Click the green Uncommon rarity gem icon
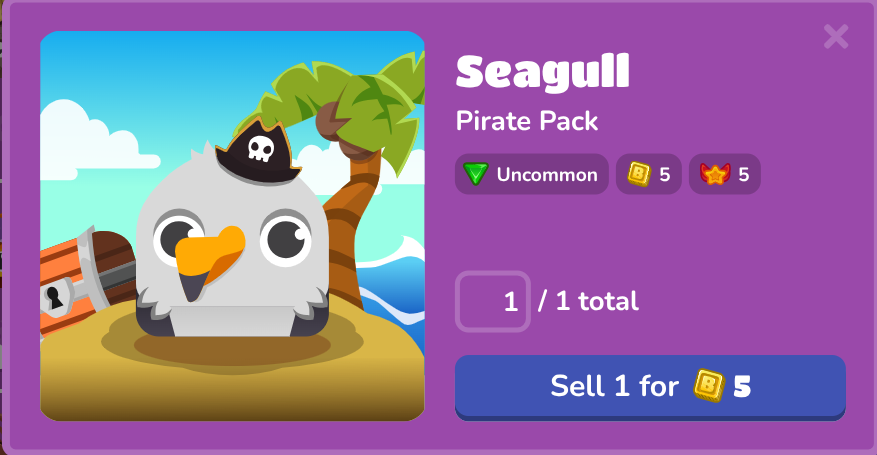The width and height of the screenshot is (877, 455). 476,174
